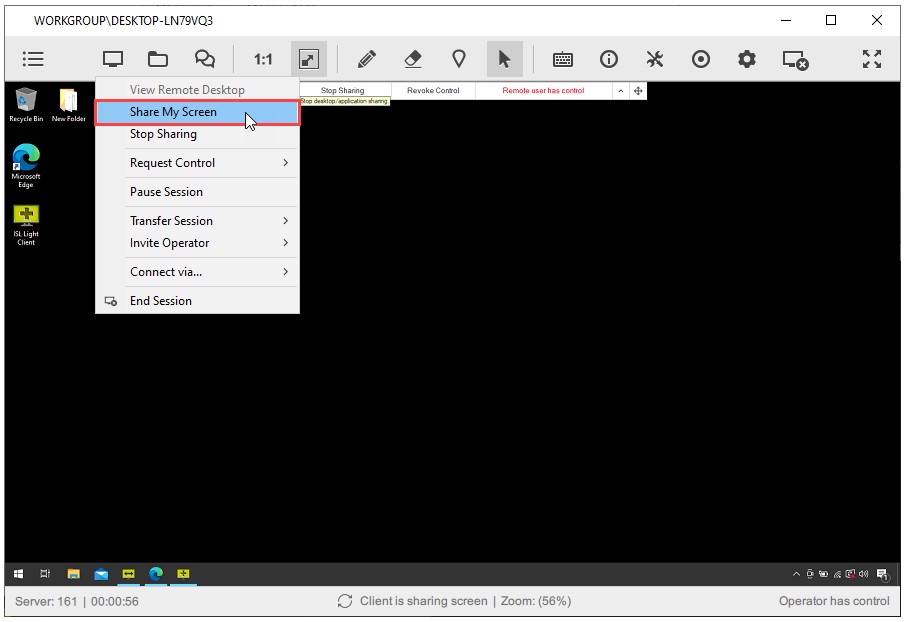This screenshot has height=622, width=904.
Task: Select the annotation pen tool
Action: (366, 59)
